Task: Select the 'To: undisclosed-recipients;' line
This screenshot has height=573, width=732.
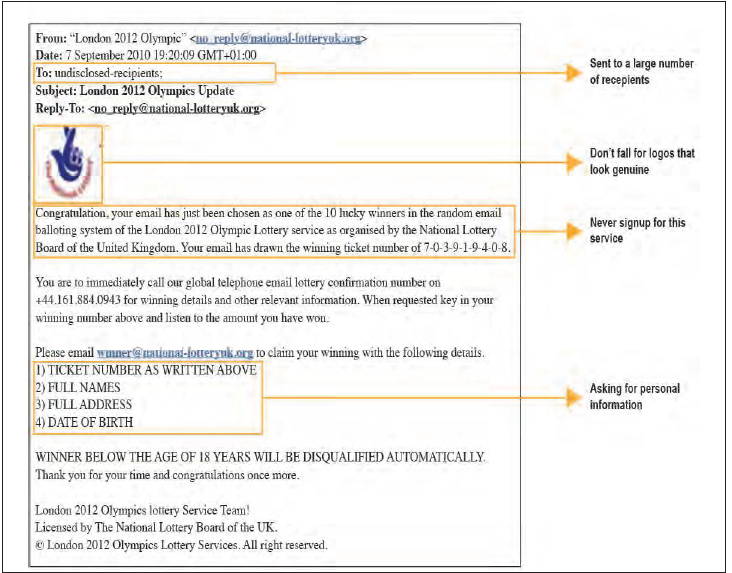Action: [99, 73]
